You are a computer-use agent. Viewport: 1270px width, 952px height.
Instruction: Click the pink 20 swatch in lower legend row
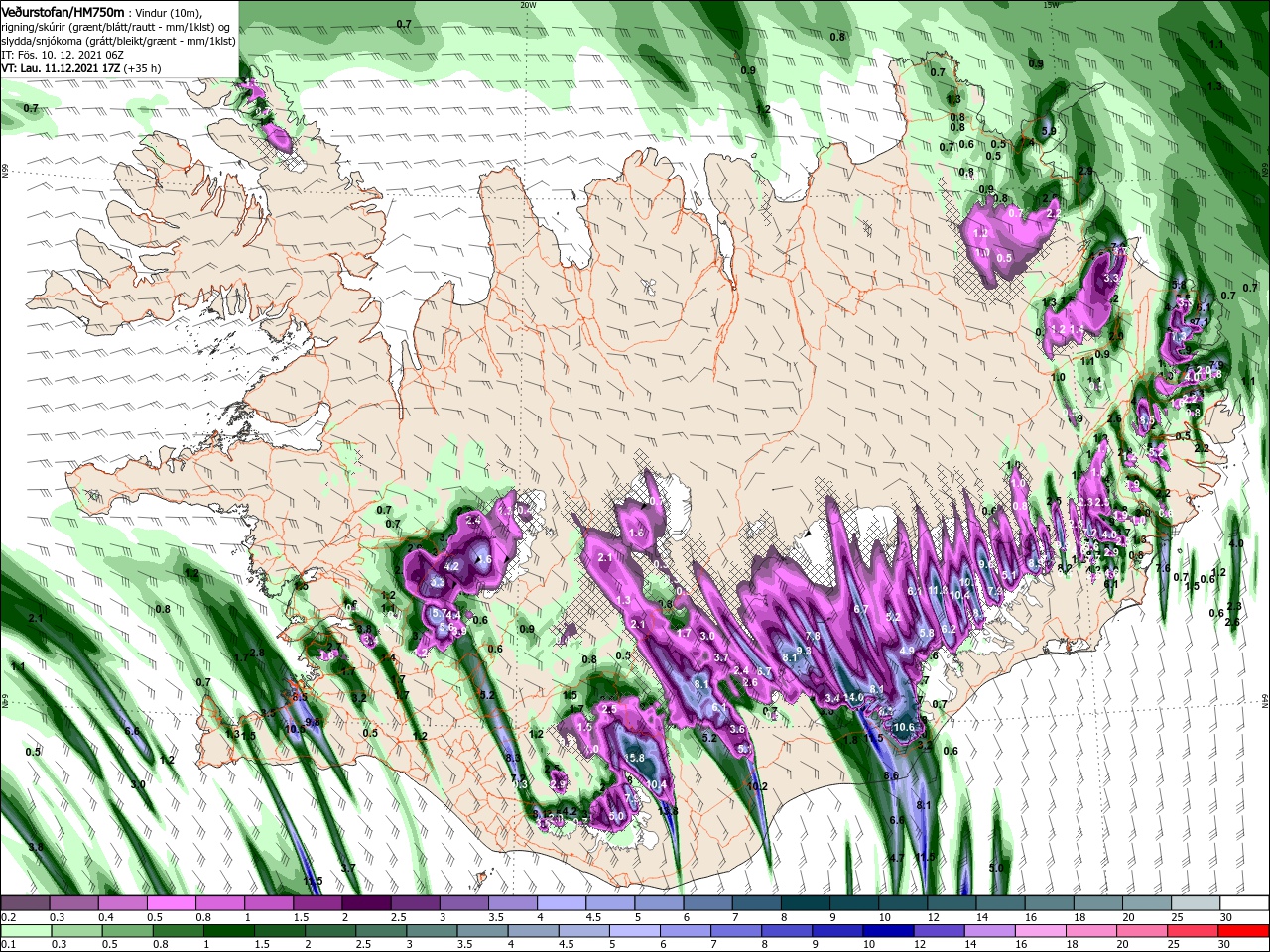(1140, 930)
